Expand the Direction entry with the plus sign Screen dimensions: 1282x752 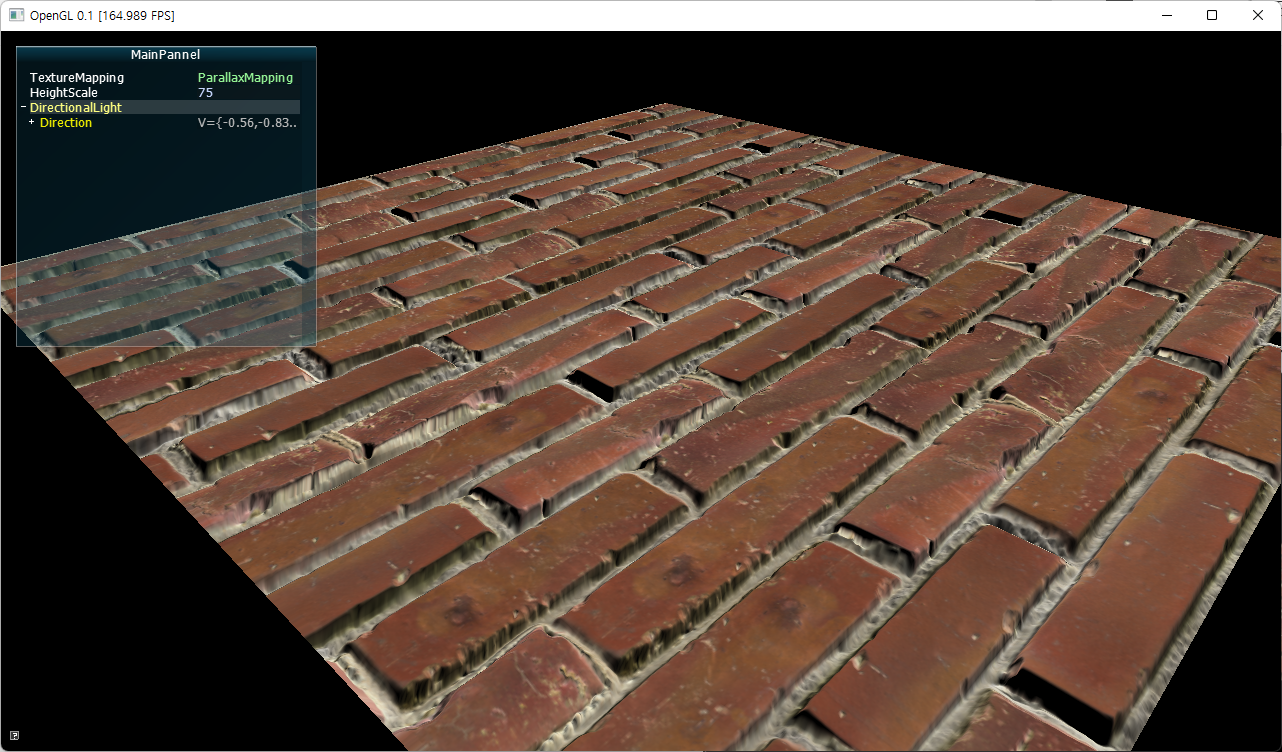click(x=32, y=122)
